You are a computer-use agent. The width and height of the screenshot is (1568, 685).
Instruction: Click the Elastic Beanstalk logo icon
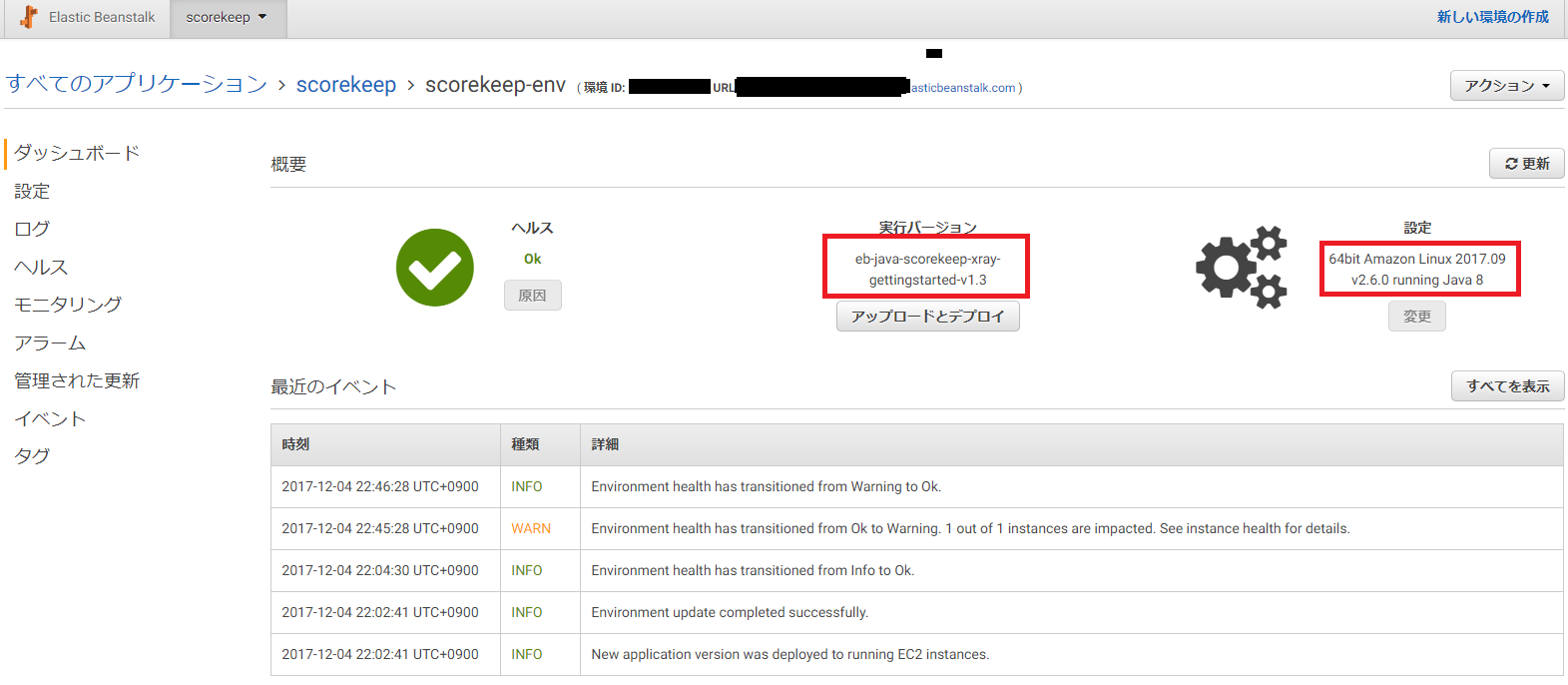[x=28, y=17]
